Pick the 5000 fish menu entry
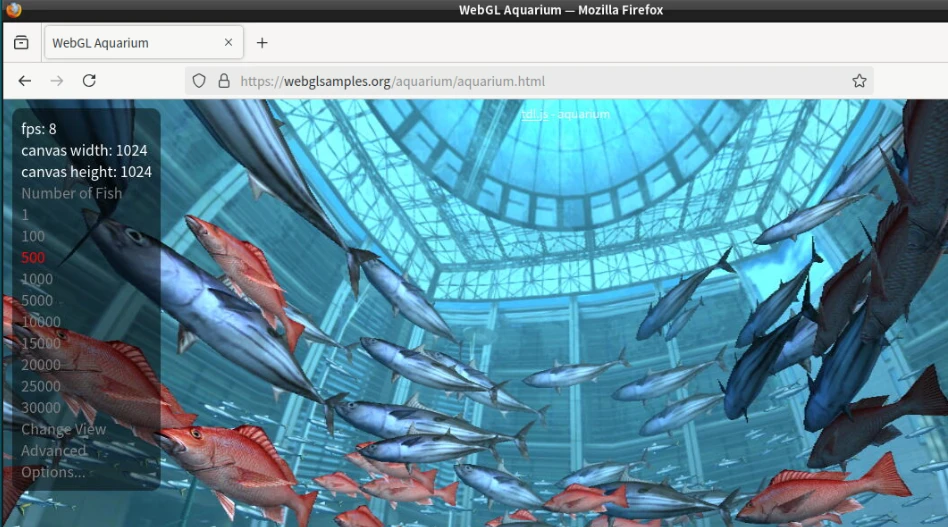The width and height of the screenshot is (948, 527). pyautogui.click(x=37, y=300)
